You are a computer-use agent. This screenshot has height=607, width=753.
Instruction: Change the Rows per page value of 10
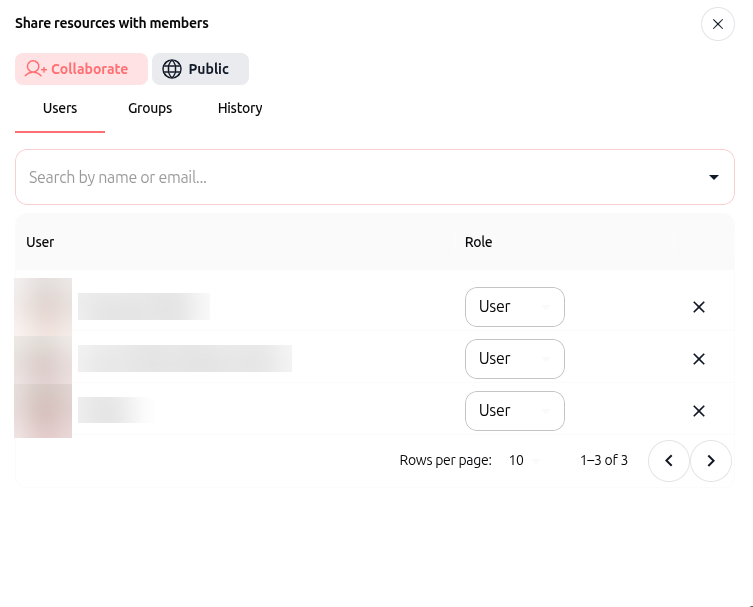[x=524, y=461]
